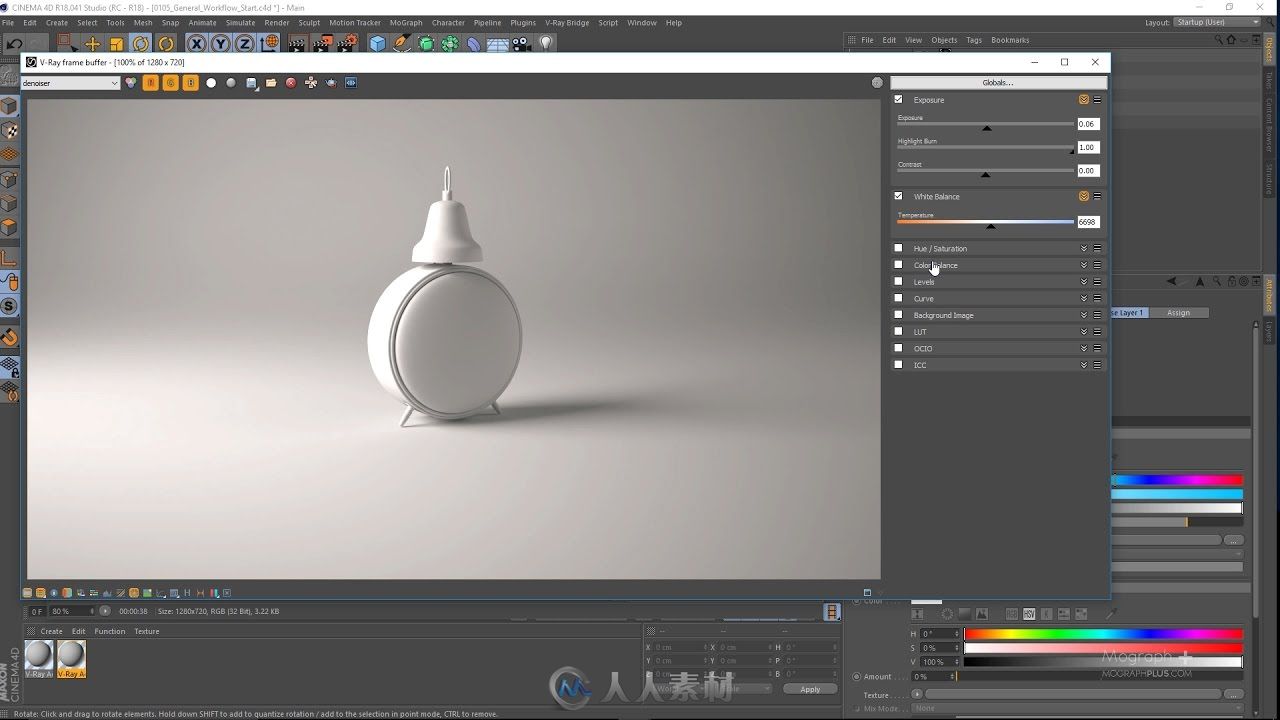Disable the Exposure correction checkbox
The width and height of the screenshot is (1280, 720).
click(x=898, y=99)
